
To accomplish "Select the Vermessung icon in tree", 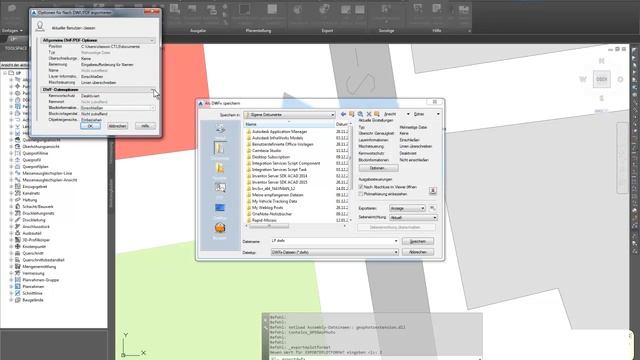I will tap(18, 273).
